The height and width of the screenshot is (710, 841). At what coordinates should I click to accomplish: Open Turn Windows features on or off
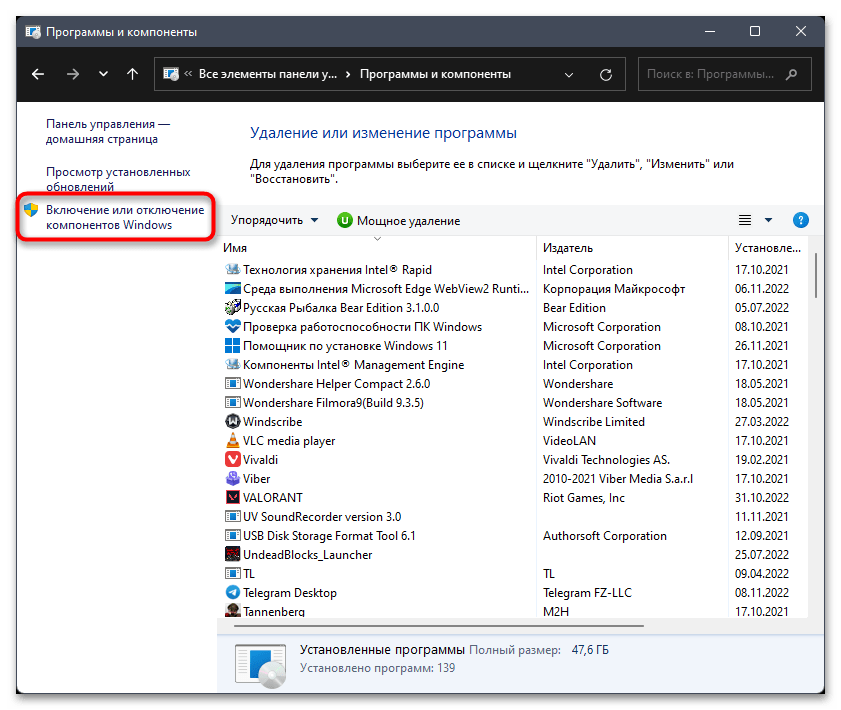(125, 217)
